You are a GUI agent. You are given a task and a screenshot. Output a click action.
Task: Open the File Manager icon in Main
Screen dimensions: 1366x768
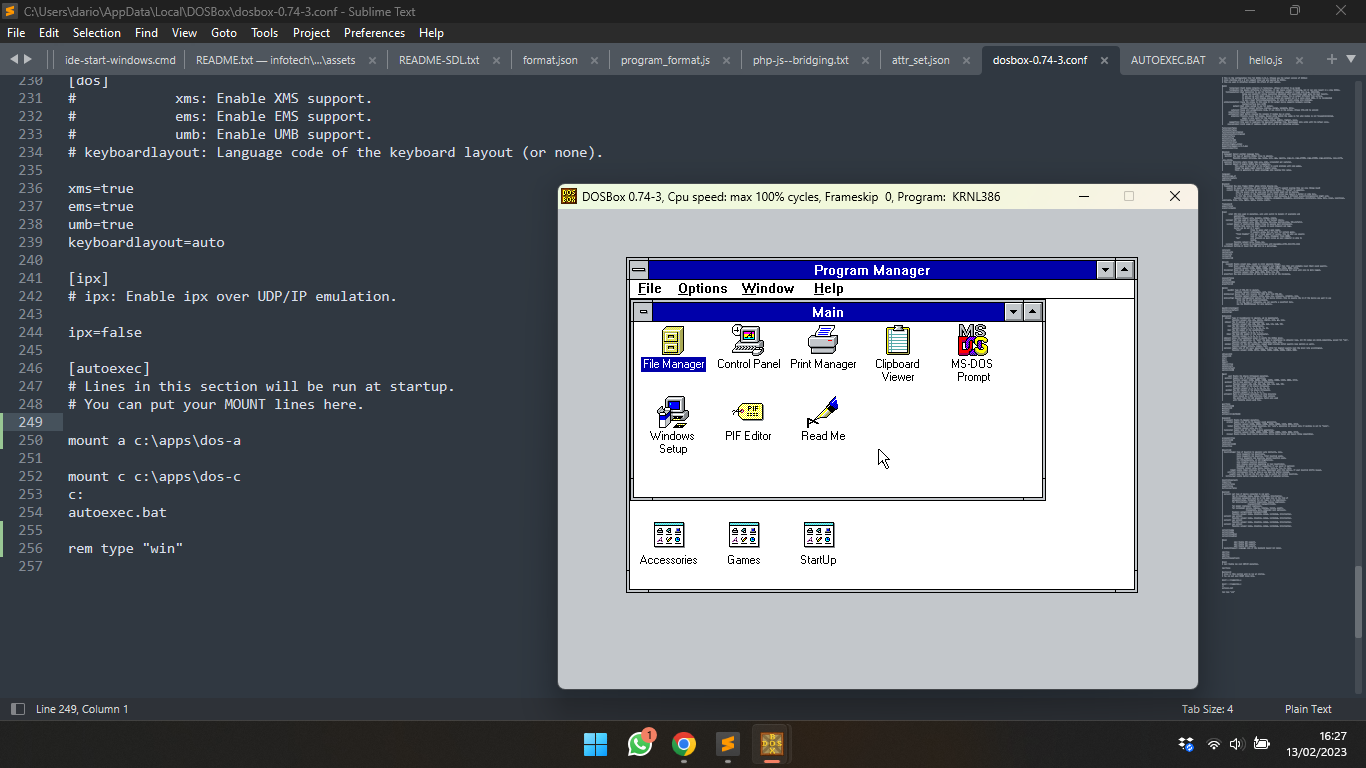[x=673, y=348]
